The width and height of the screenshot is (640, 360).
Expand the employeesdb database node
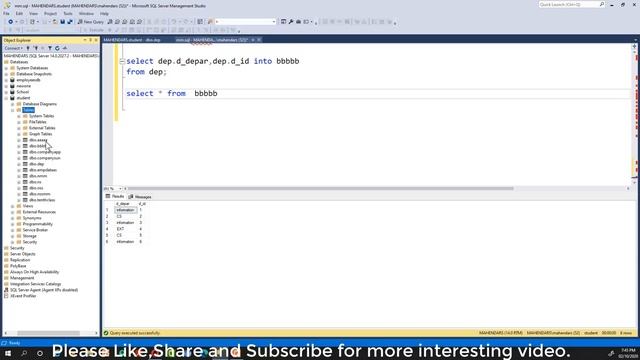pos(7,80)
